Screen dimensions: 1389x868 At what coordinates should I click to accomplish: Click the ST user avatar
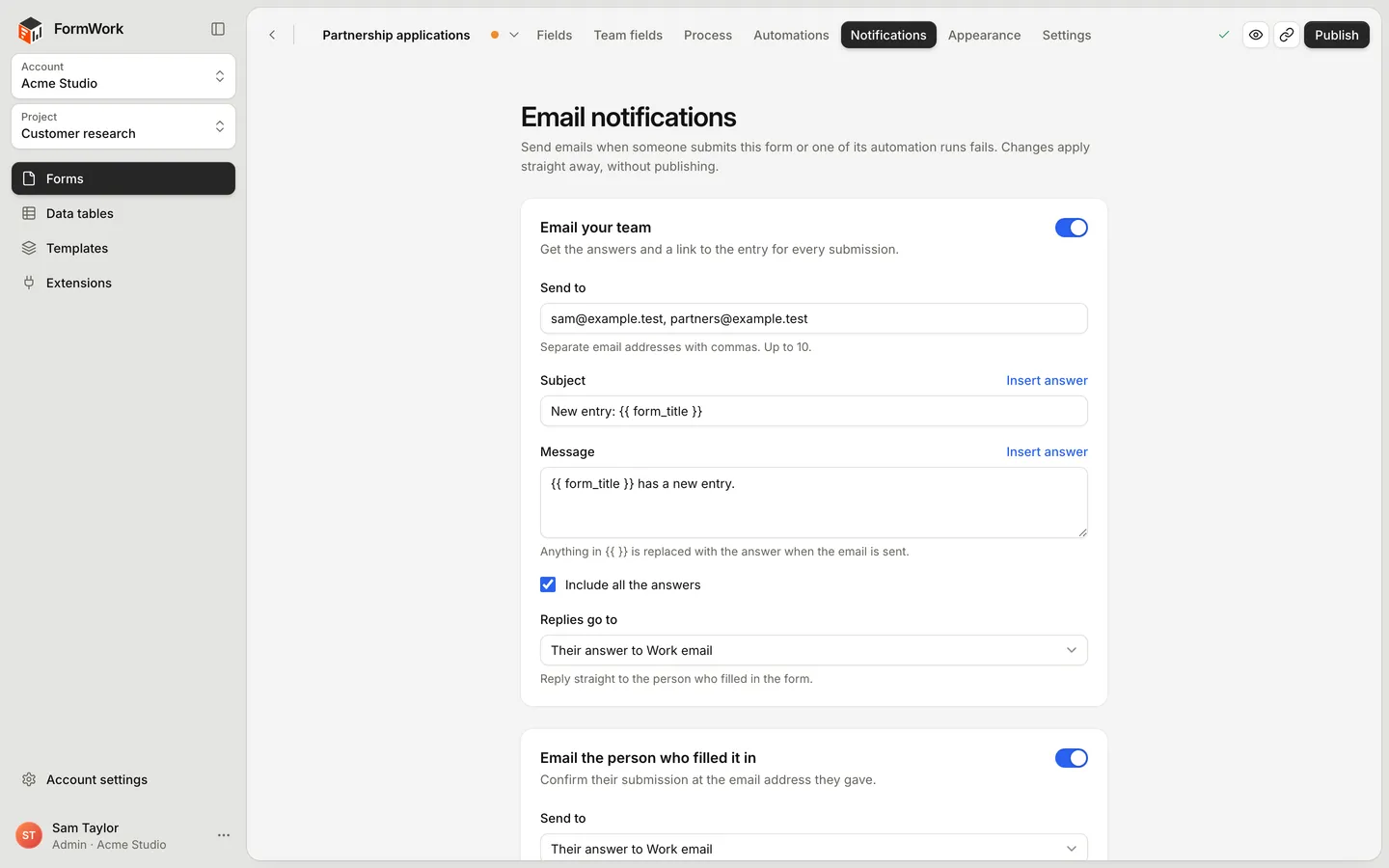tap(29, 835)
